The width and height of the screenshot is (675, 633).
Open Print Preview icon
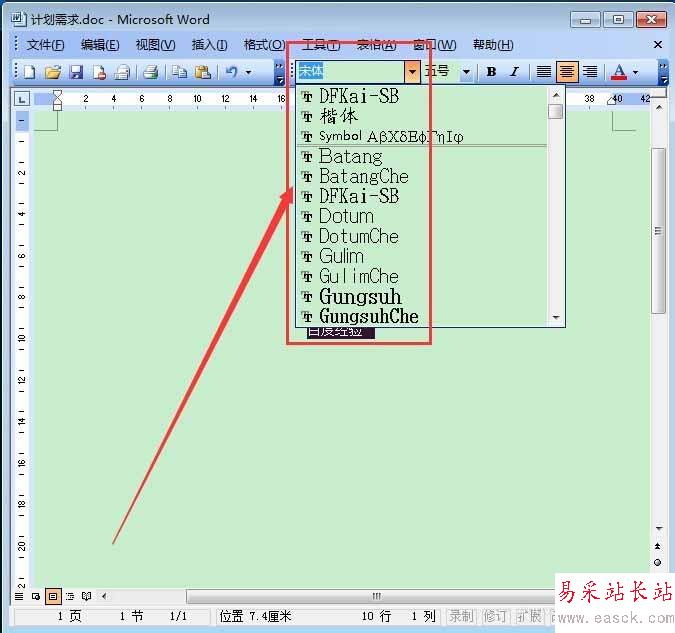[x=122, y=72]
